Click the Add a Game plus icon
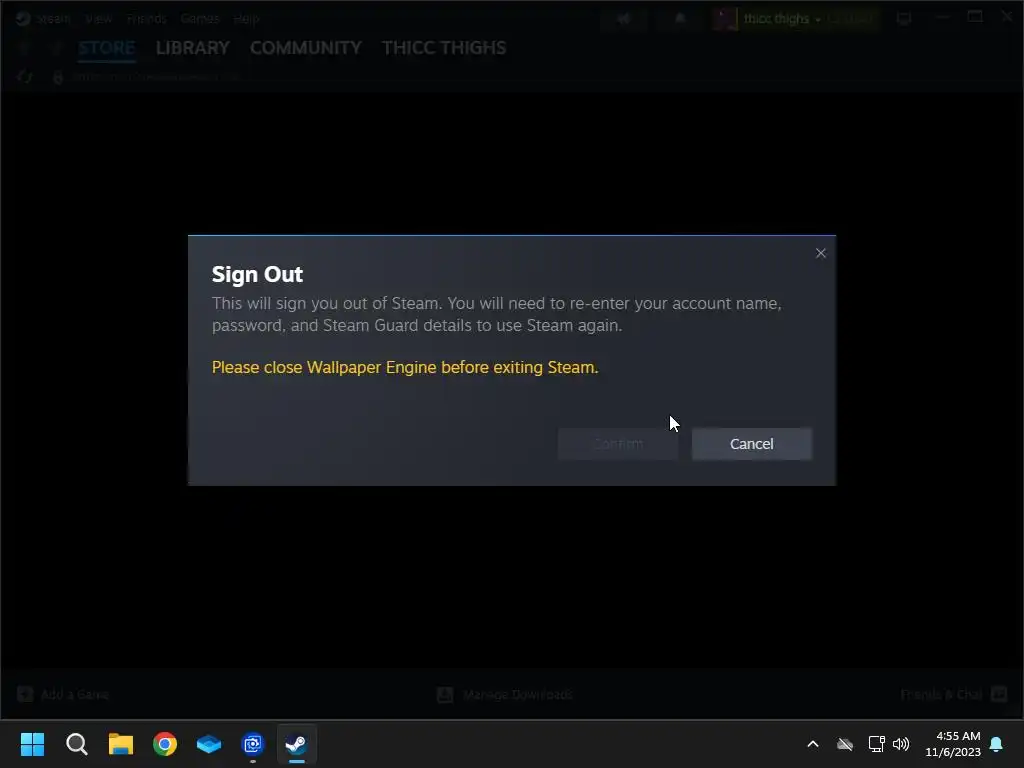The width and height of the screenshot is (1024, 768). (25, 694)
